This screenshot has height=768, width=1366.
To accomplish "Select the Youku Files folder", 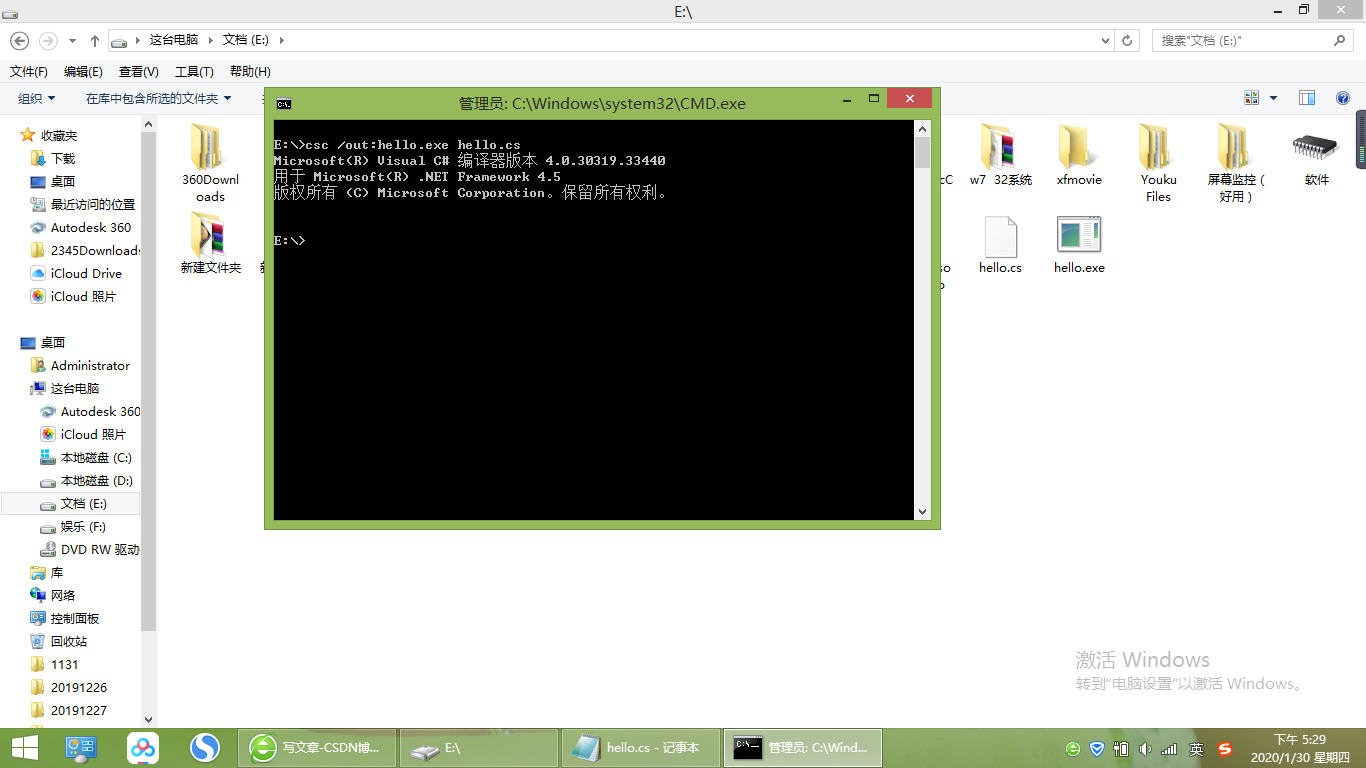I will [x=1158, y=147].
